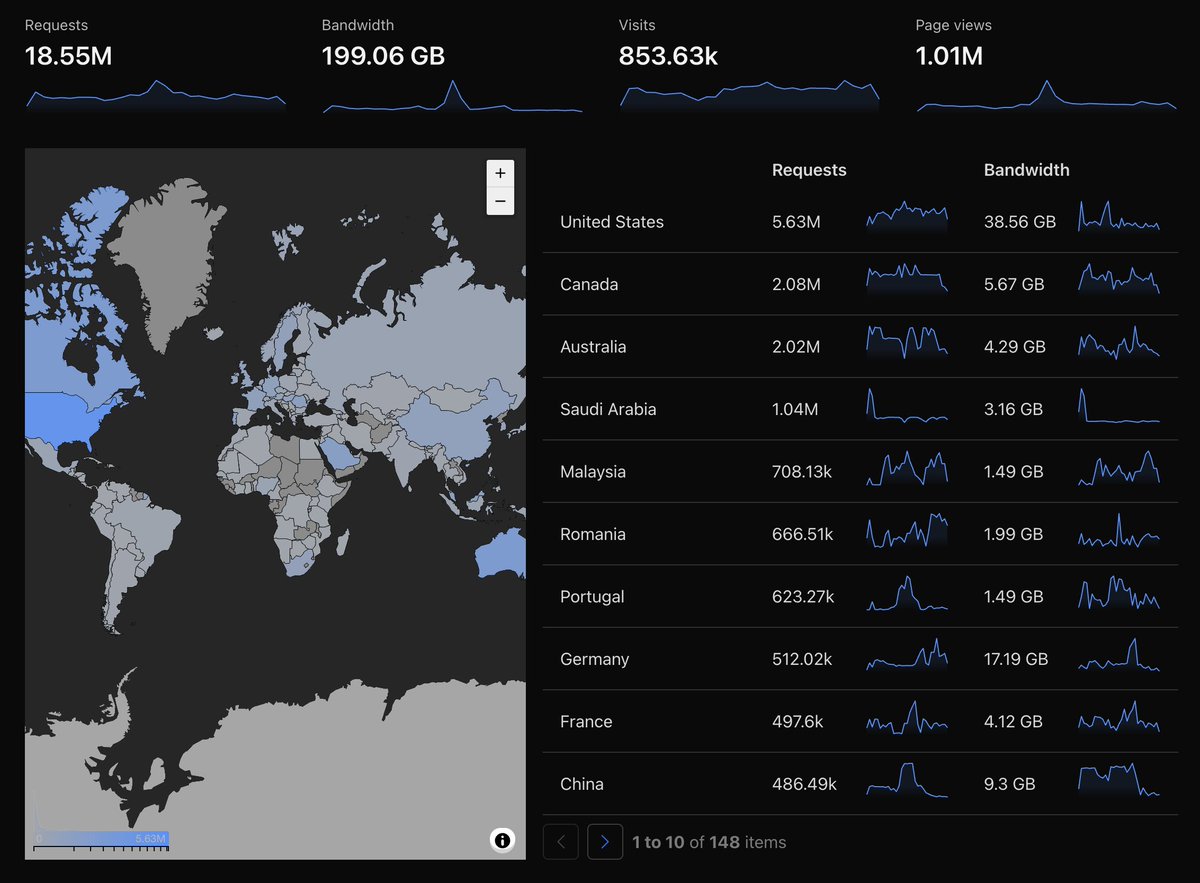Click the United States row label
This screenshot has width=1200, height=883.
(x=612, y=222)
